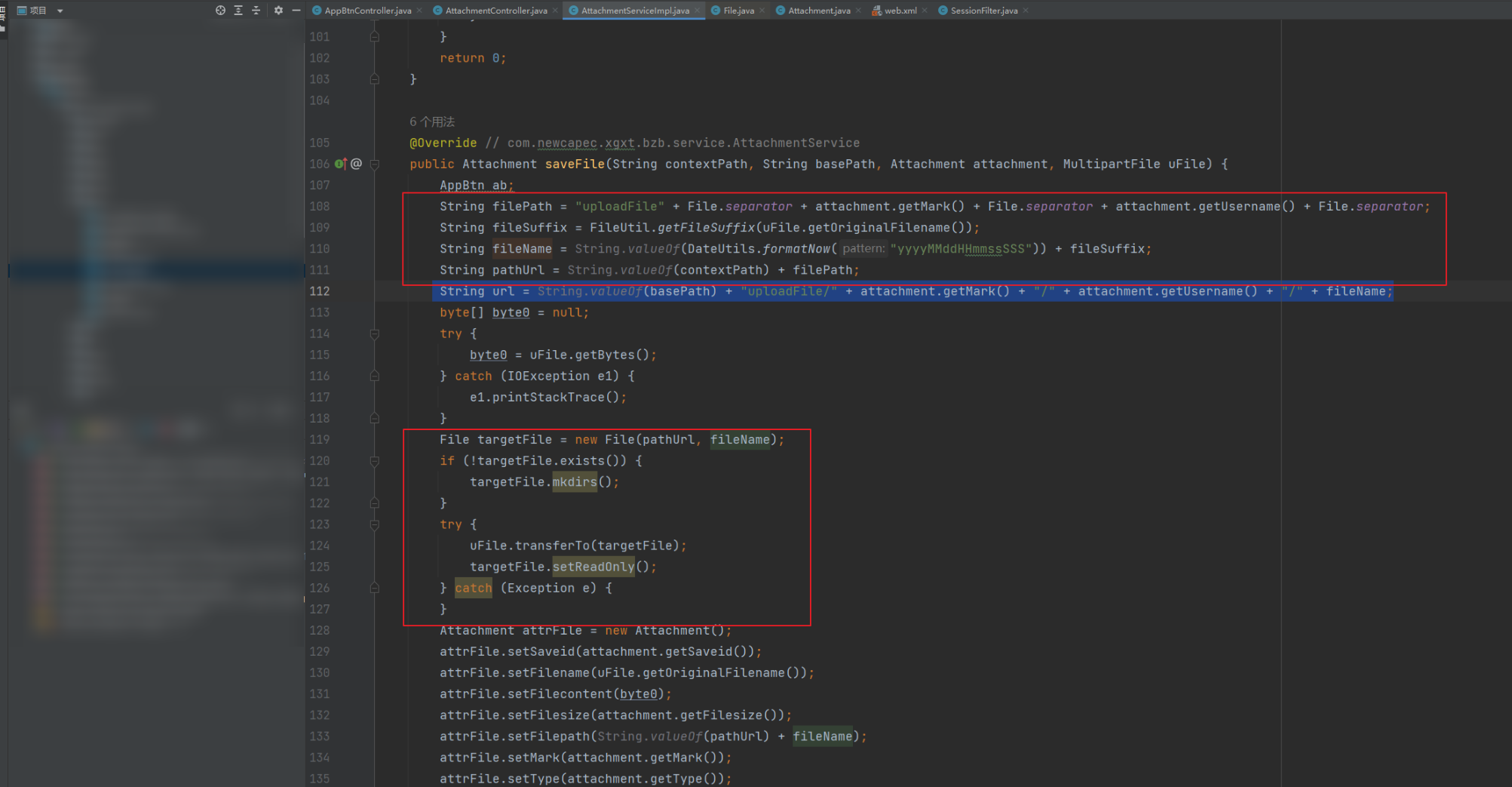The image size is (1512, 787).
Task: Click the saveFile method name
Action: click(x=575, y=164)
